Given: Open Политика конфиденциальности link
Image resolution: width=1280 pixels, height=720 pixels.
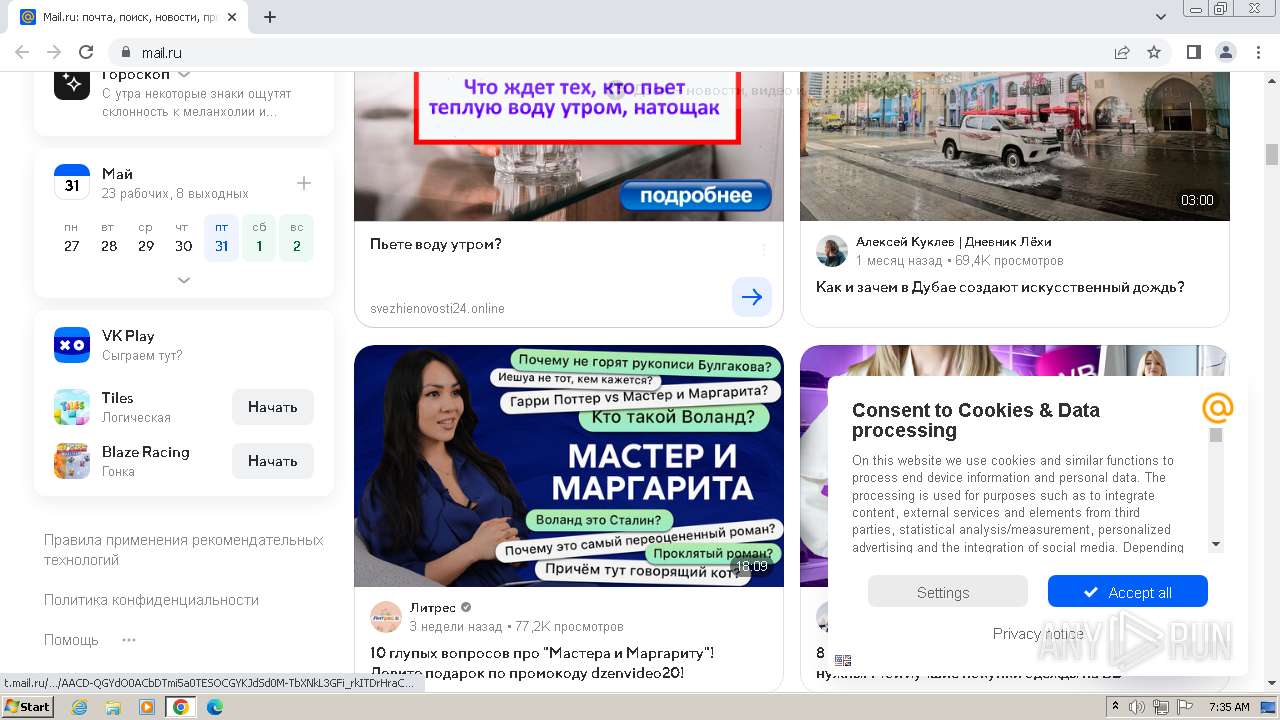Looking at the screenshot, I should click(151, 600).
